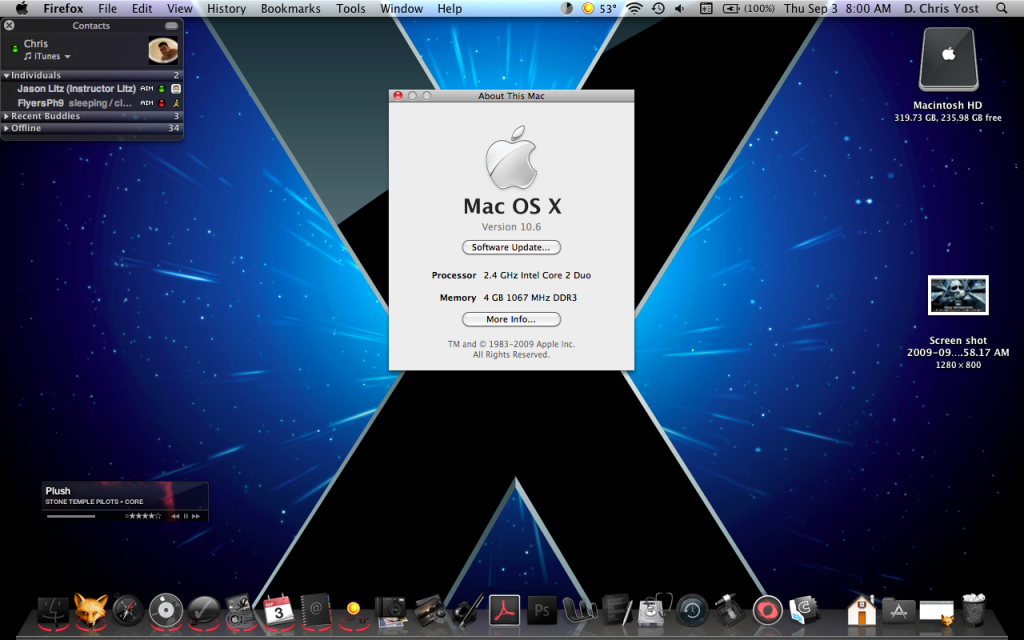Open Mail stamp icon in dock
The height and width of the screenshot is (640, 1024).
coord(240,611)
